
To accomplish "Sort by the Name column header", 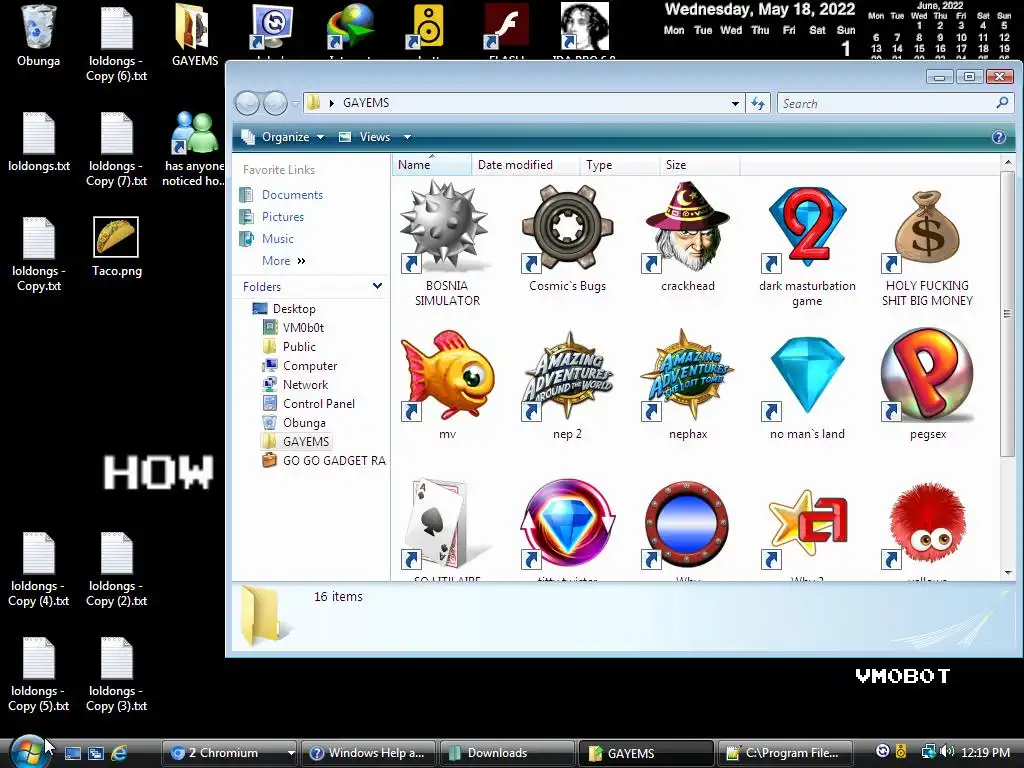I will (431, 165).
